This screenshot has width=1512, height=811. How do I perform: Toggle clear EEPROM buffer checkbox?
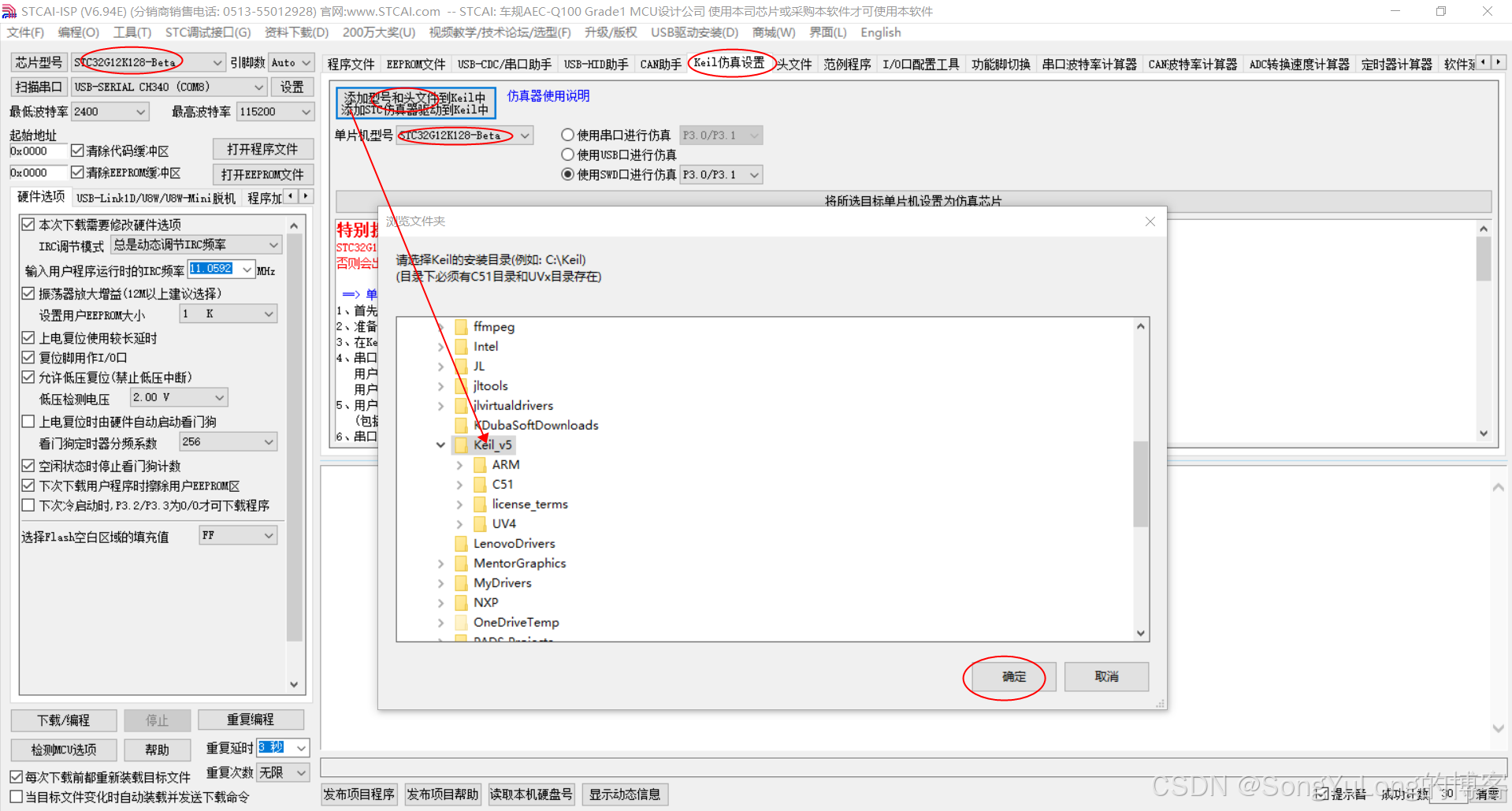click(x=77, y=172)
